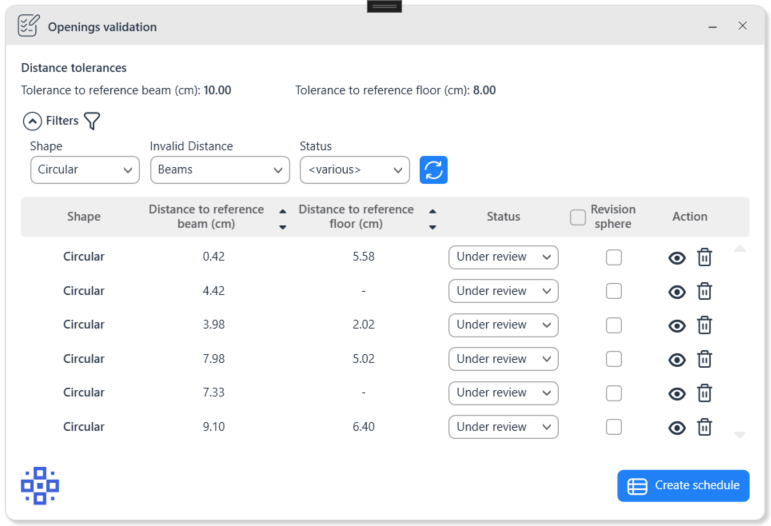The width and height of the screenshot is (771, 526).
Task: Delete the row with beam distance 3.98
Action: 704,325
